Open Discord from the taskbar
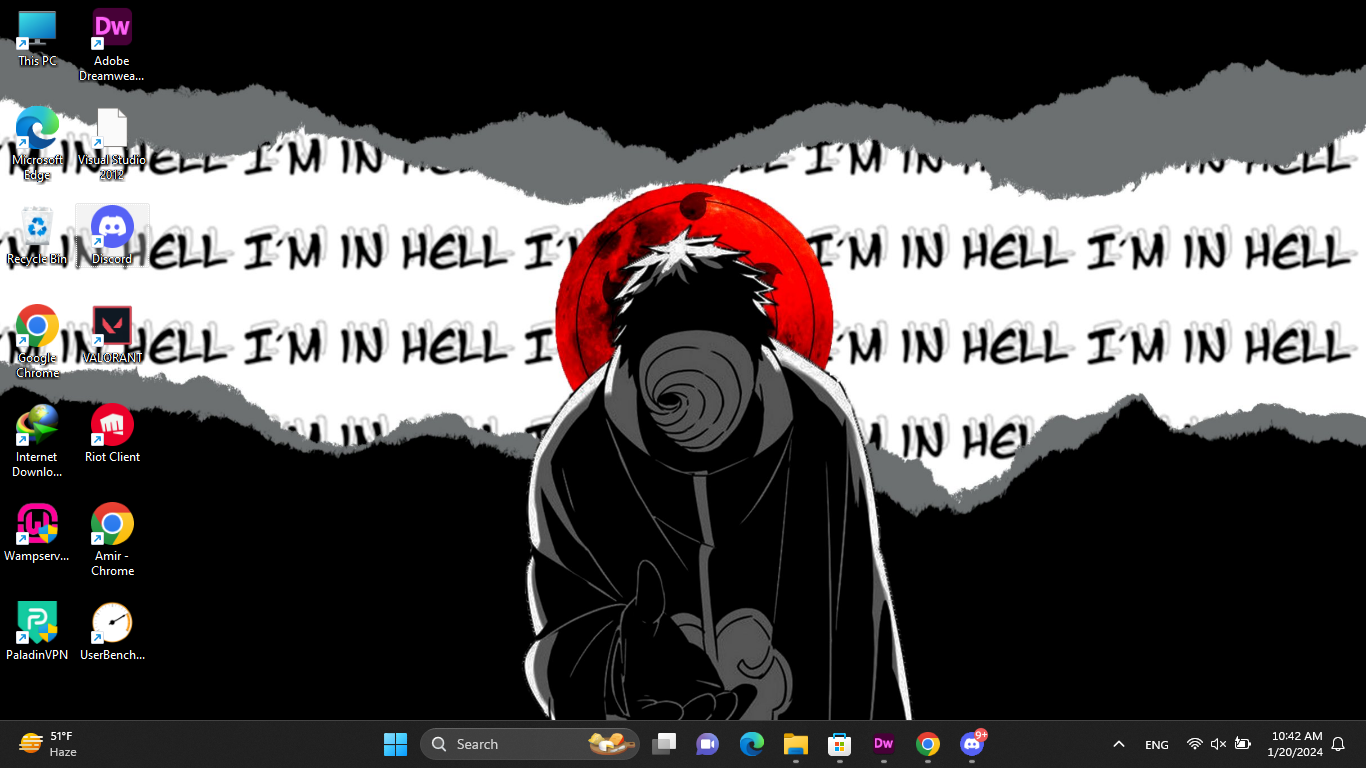Screen dimensions: 1366x768 pyautogui.click(x=972, y=744)
